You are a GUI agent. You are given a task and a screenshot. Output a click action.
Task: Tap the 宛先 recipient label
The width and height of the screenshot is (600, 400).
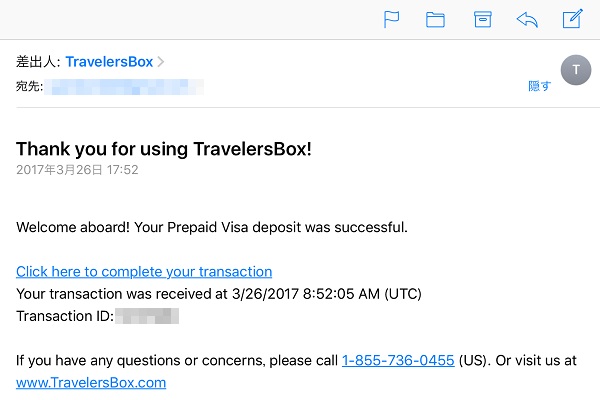click(29, 86)
